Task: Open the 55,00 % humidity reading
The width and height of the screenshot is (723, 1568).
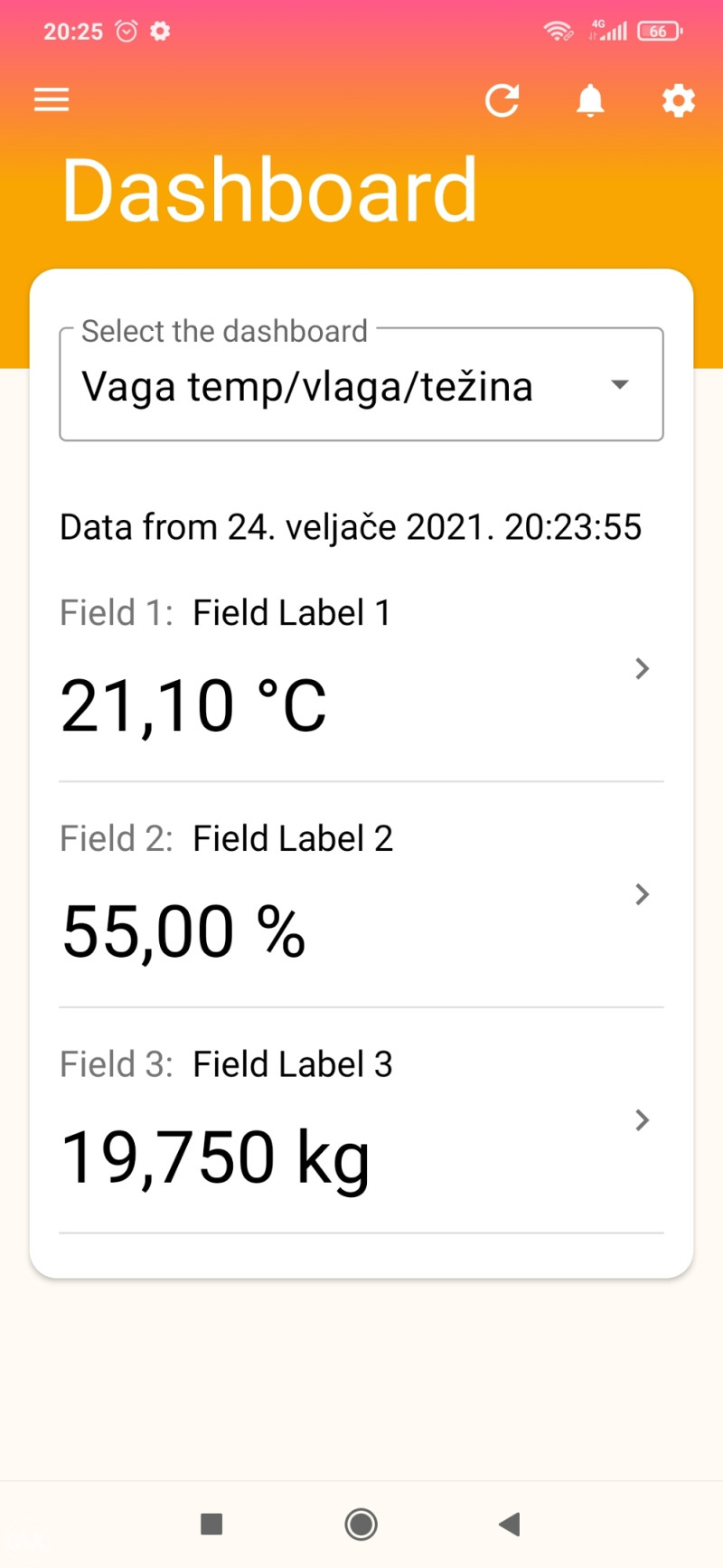Action: click(x=183, y=932)
